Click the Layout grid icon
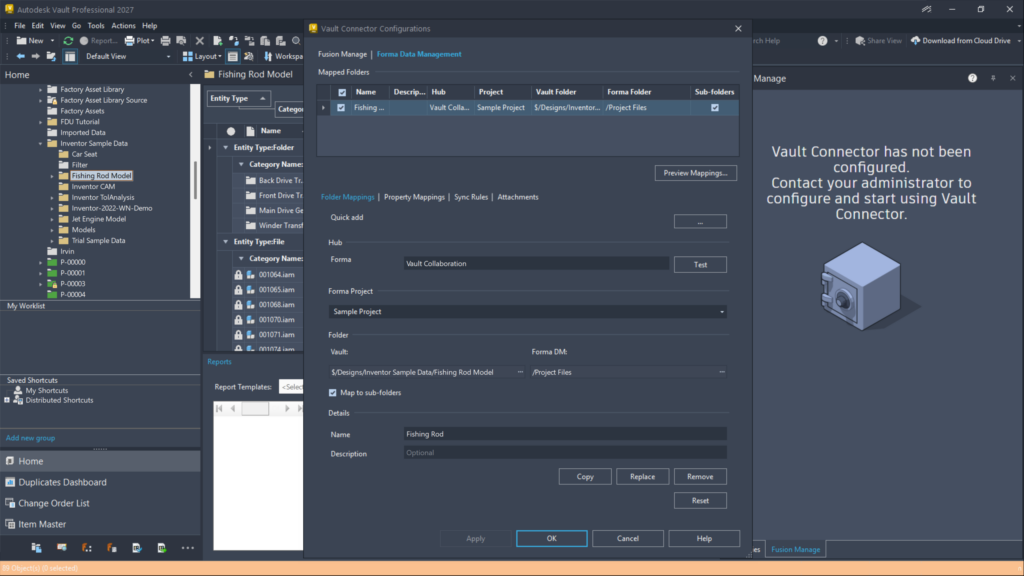 [x=187, y=56]
